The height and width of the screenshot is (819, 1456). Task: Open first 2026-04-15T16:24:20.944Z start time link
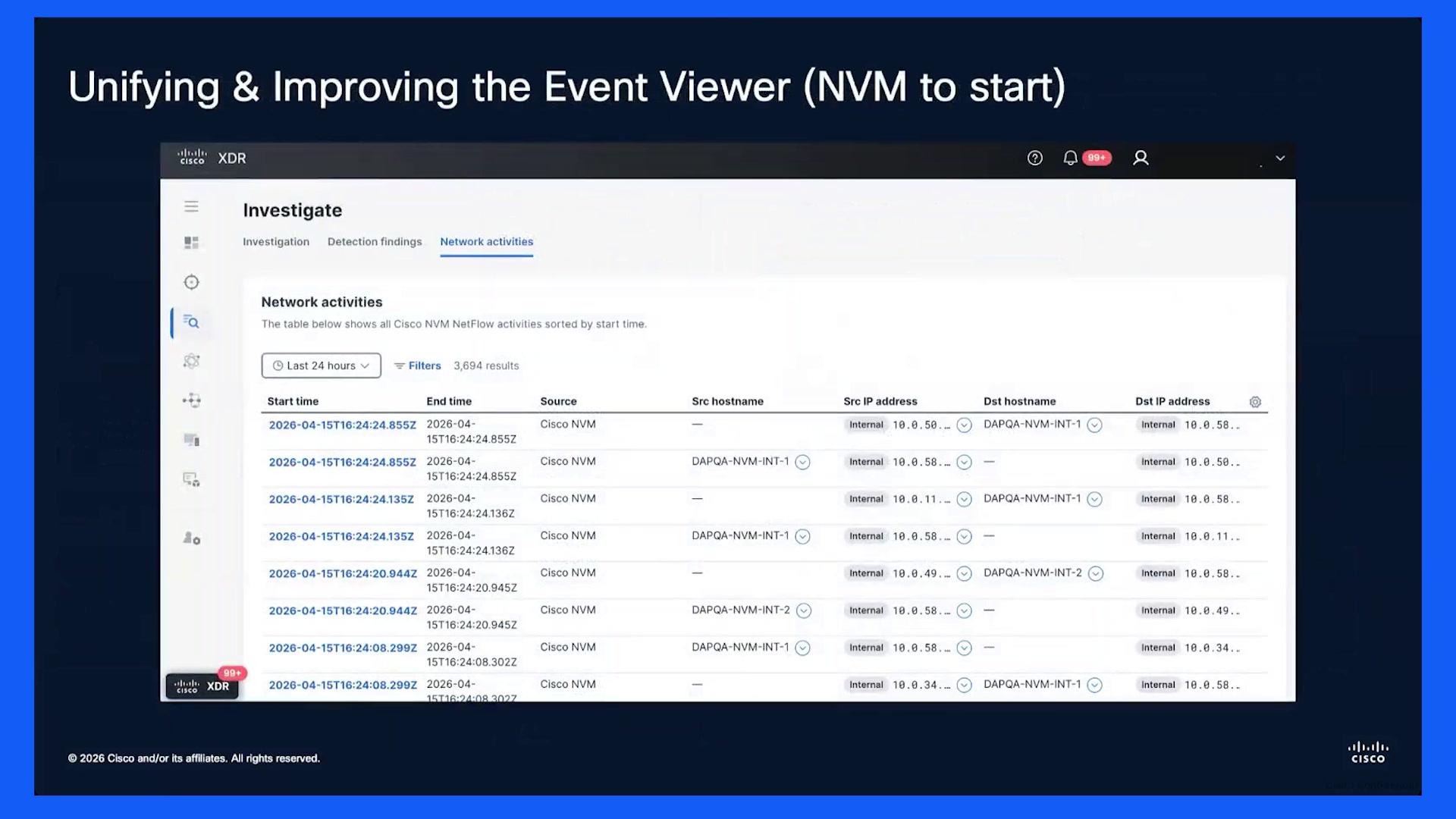tap(343, 574)
